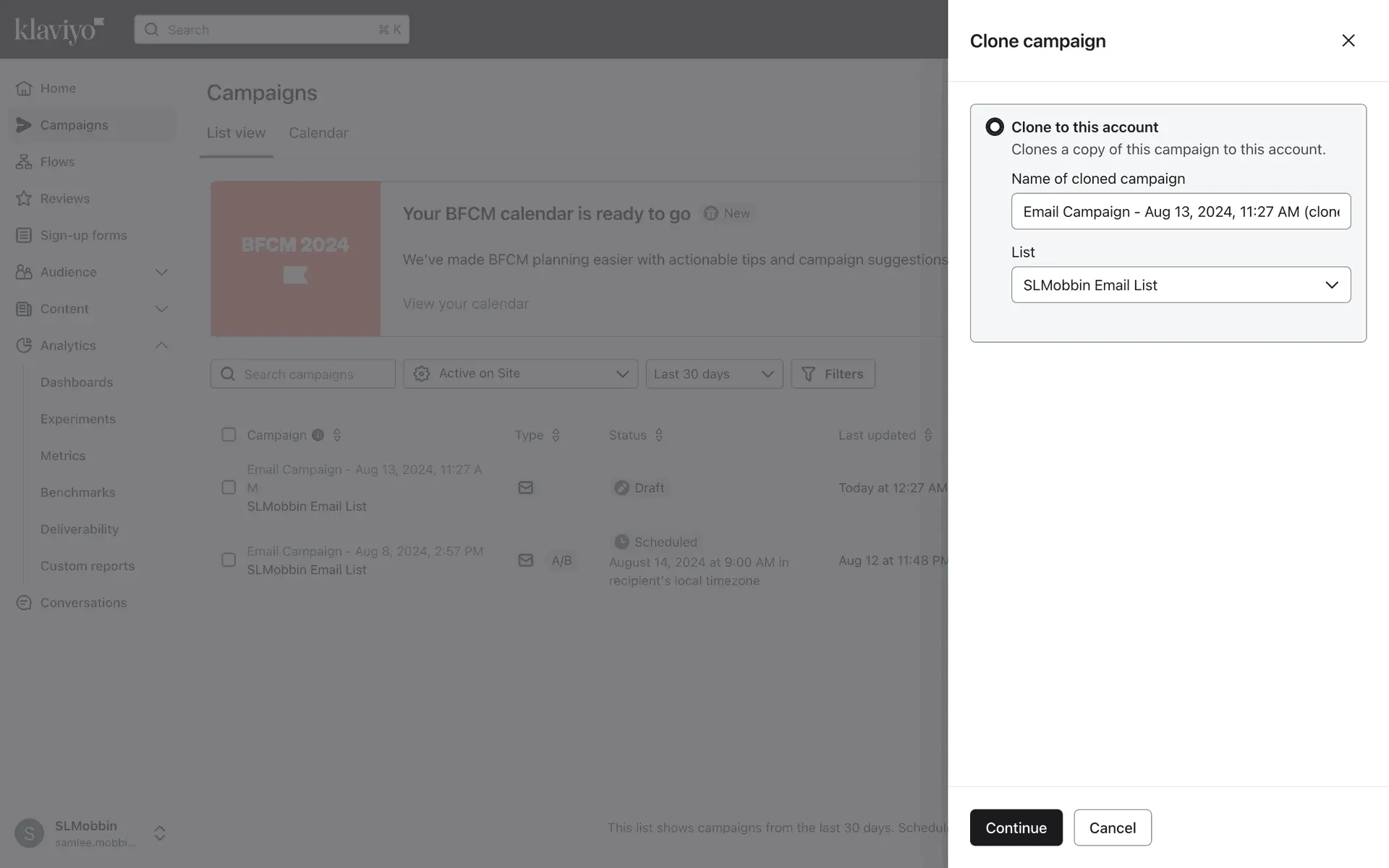Check the Aug 13 draft campaign checkbox
Screen dimensions: 1389x868
point(229,488)
